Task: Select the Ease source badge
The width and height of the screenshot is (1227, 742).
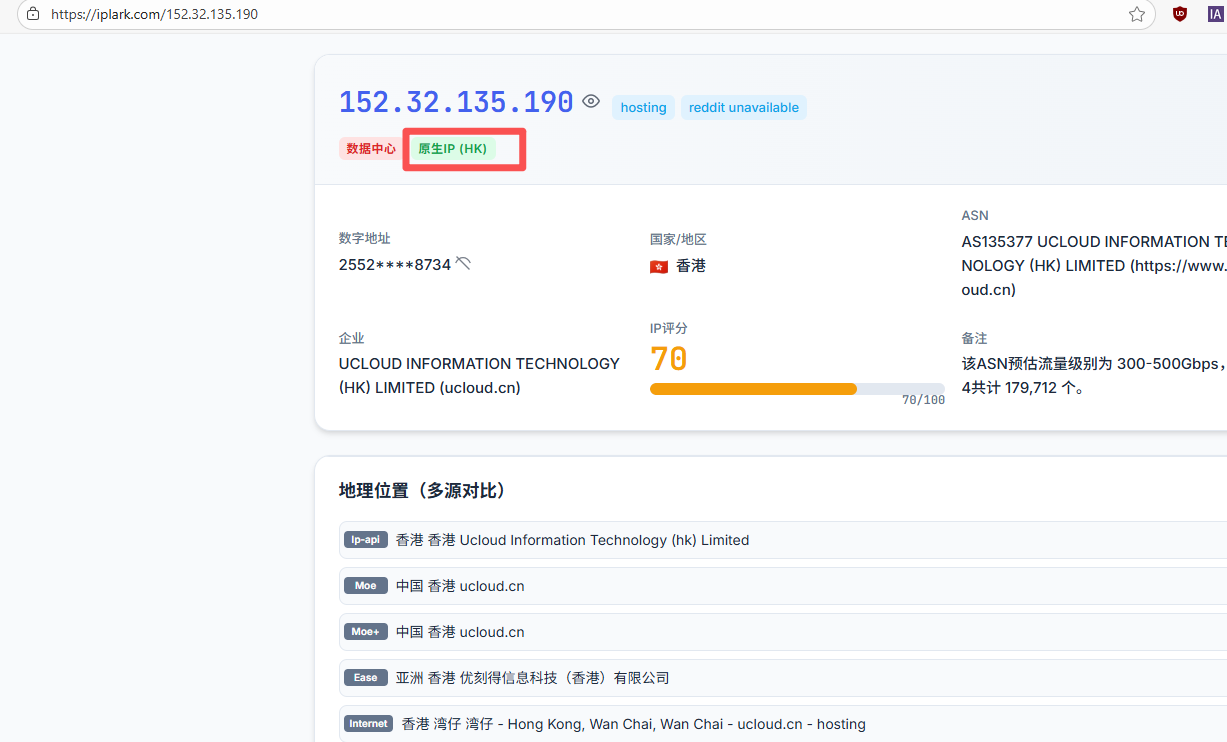Action: coord(365,678)
